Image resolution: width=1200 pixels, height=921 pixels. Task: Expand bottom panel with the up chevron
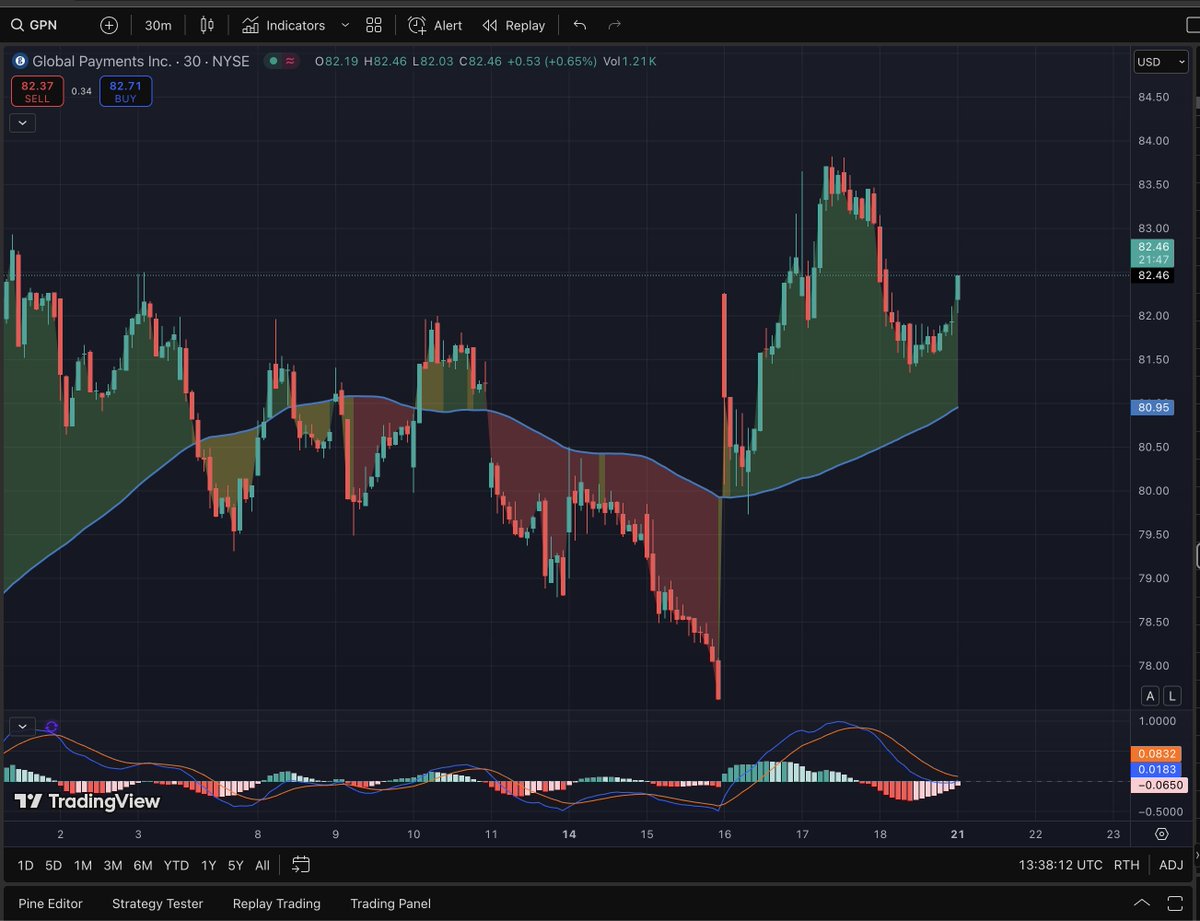(1141, 903)
